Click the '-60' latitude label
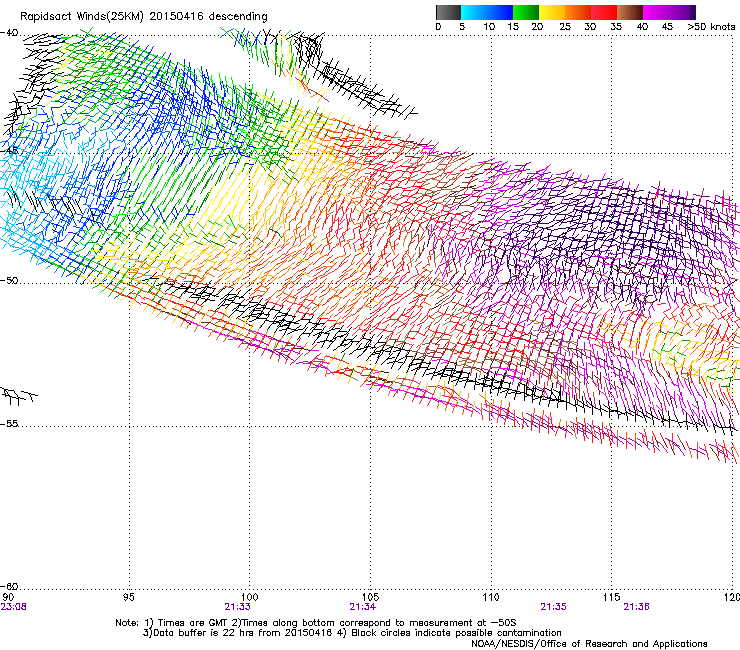The width and height of the screenshot is (740, 650). point(9,586)
